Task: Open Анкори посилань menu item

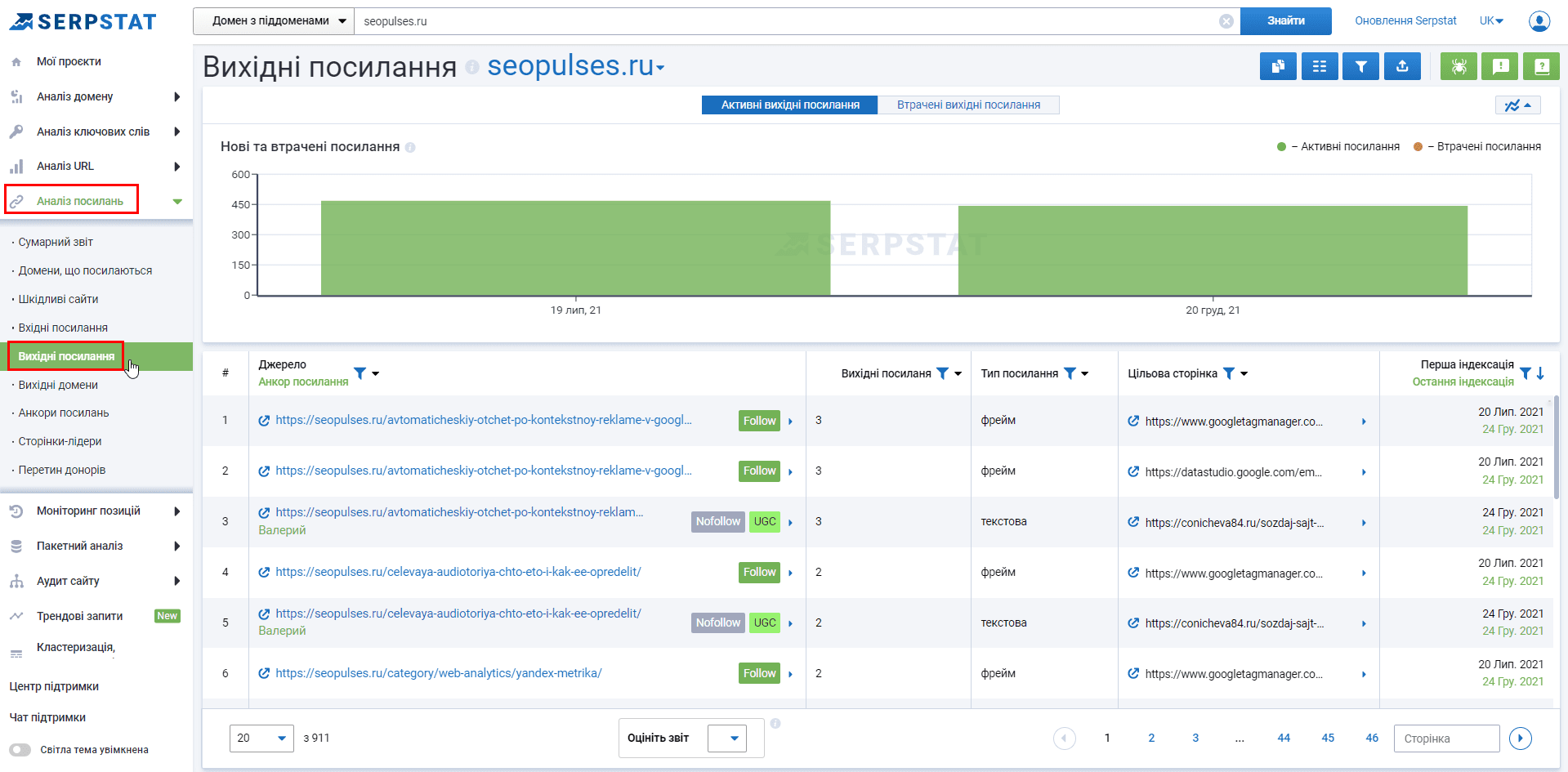Action: [64, 413]
